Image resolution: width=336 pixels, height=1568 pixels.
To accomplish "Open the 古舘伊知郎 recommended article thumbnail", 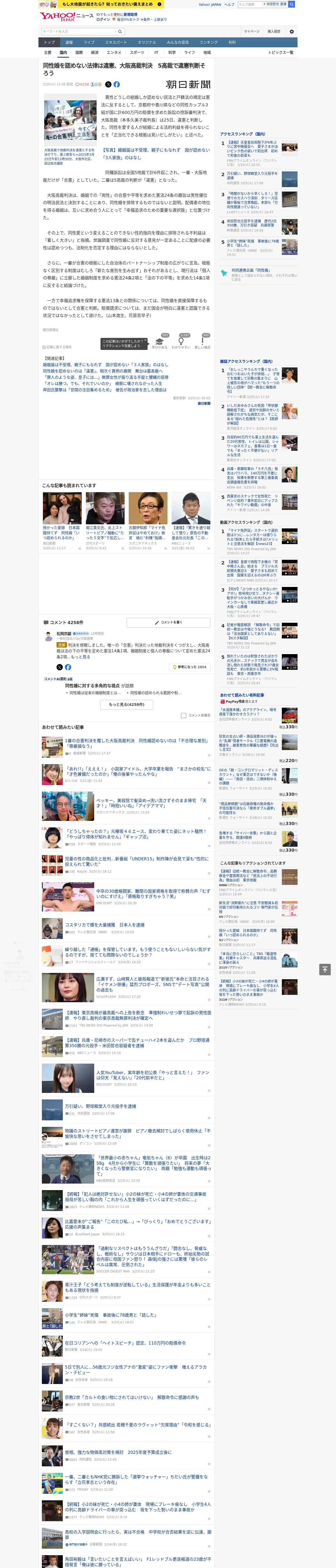I will [148, 508].
